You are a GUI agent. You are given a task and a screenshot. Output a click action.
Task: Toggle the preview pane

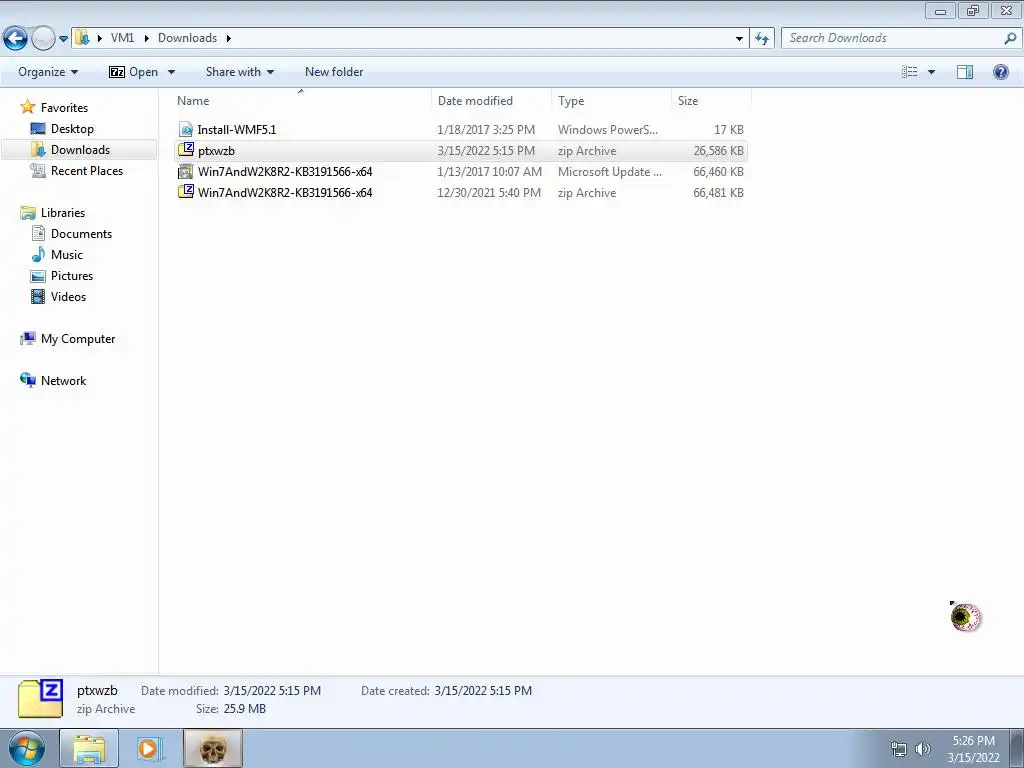coord(965,72)
